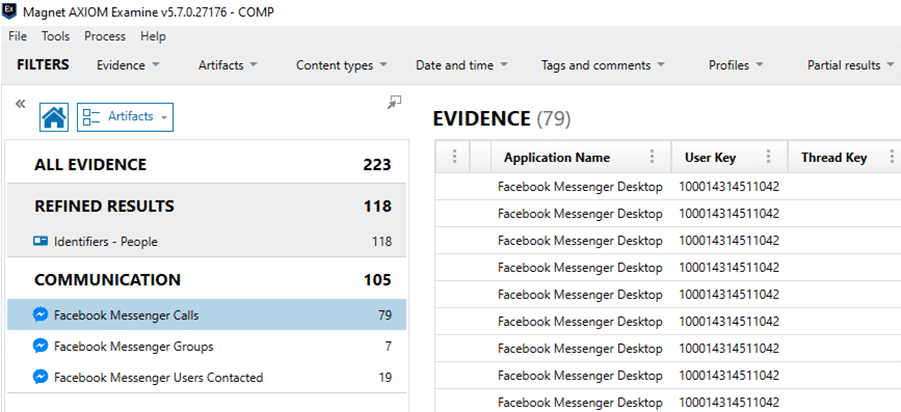Viewport: 901px width, 412px height.
Task: Select COMMUNICATION category
Action: point(207,280)
